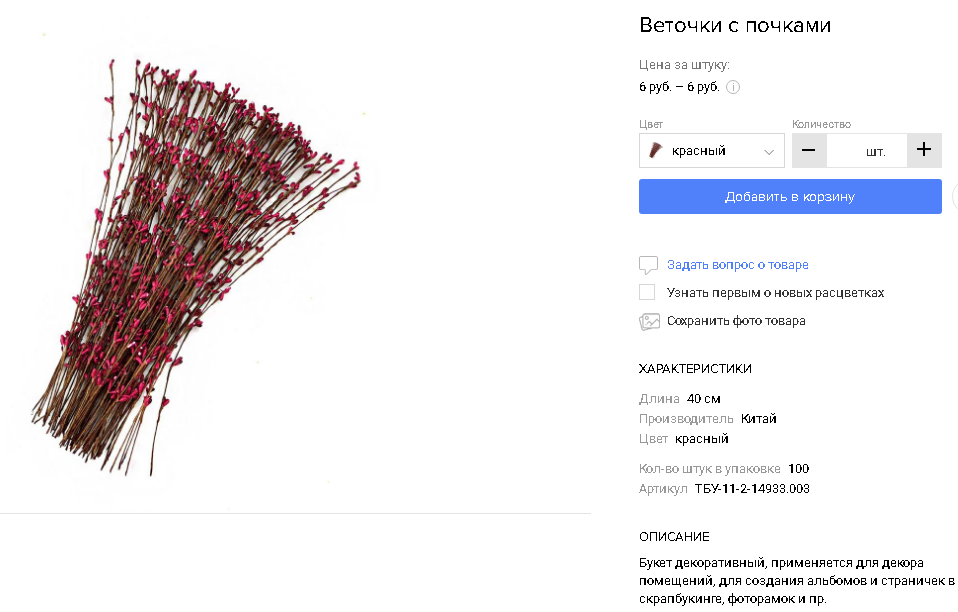Click the 'Сохранить фото товара' link
Image resolution: width=958 pixels, height=612 pixels.
click(736, 321)
